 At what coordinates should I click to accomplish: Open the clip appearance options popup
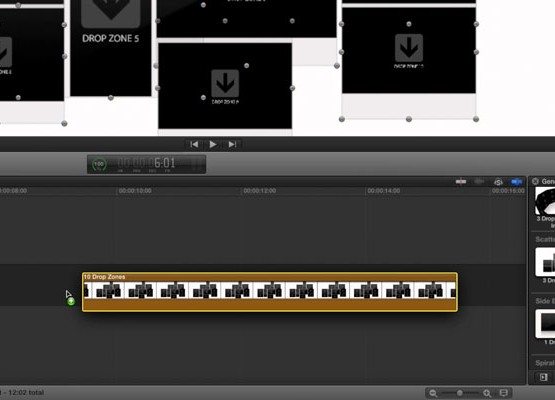(504, 393)
